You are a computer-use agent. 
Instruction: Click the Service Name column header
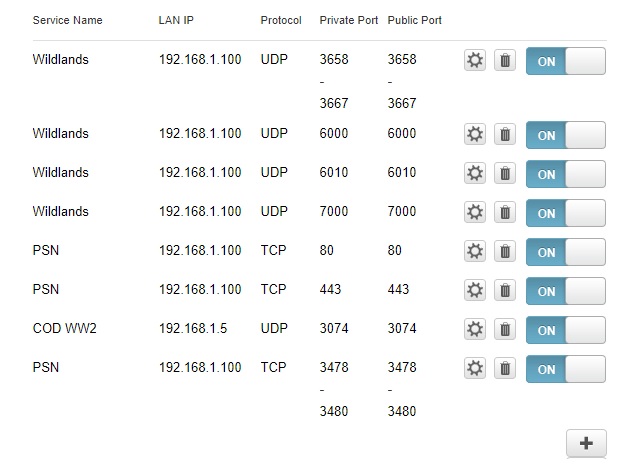coord(67,20)
